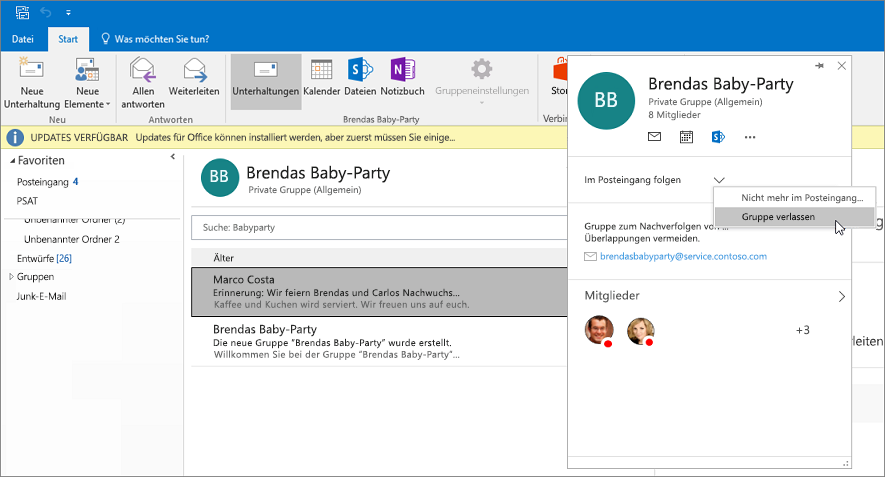Select Unbenannter Ordner 2
The width and height of the screenshot is (885, 477).
[72, 239]
